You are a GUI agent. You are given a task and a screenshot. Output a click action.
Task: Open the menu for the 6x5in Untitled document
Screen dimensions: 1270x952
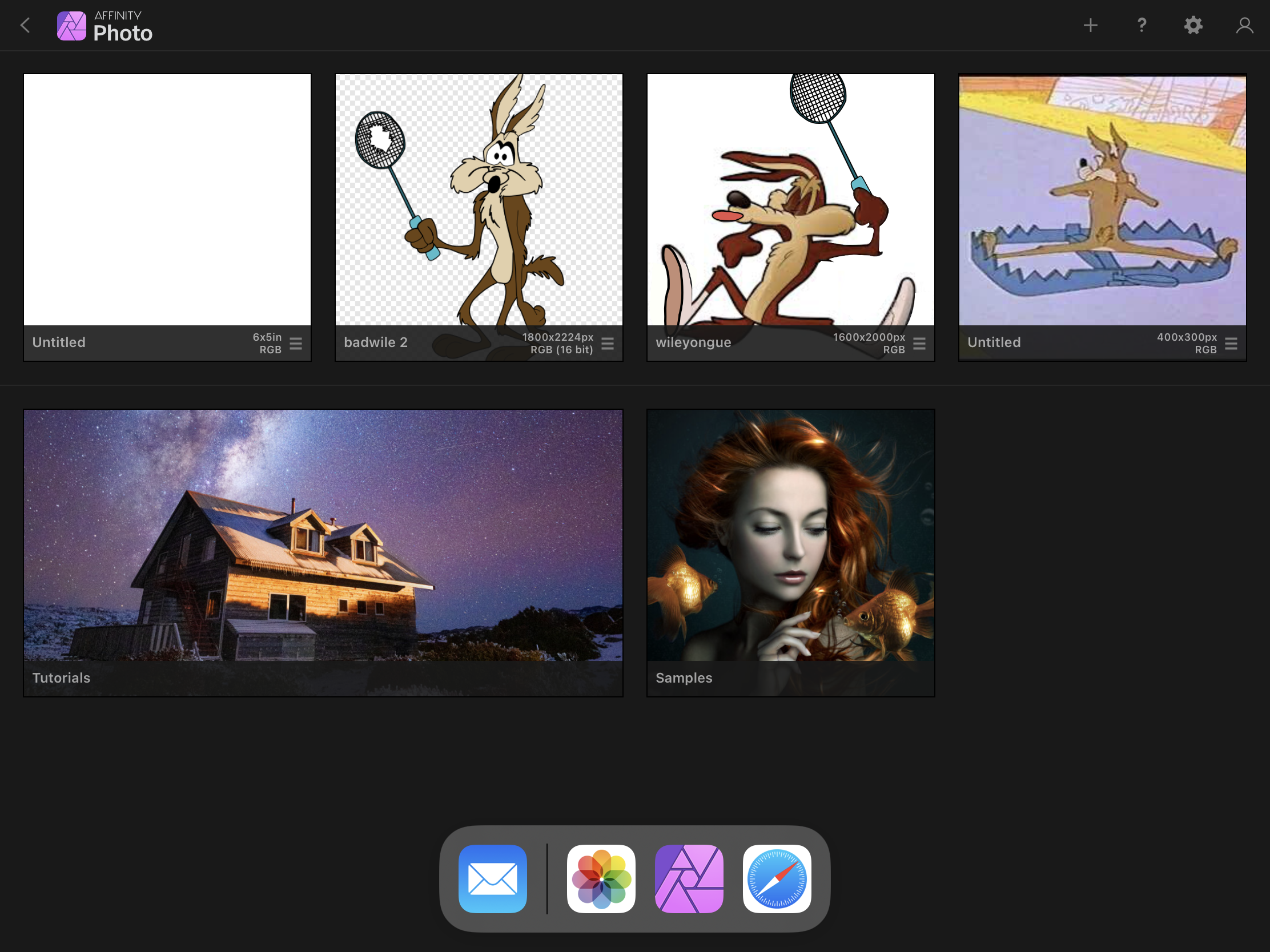296,343
